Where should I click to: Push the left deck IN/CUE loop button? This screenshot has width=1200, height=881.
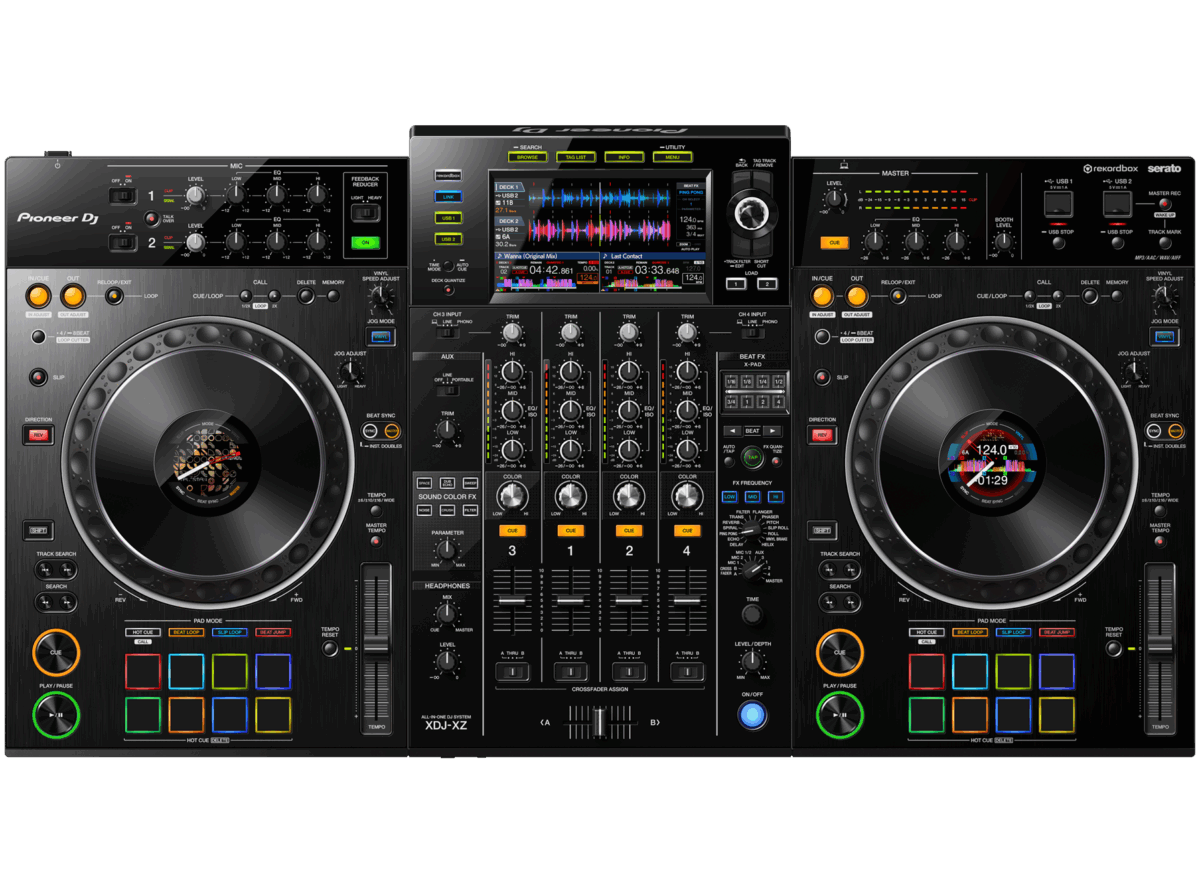tap(38, 296)
